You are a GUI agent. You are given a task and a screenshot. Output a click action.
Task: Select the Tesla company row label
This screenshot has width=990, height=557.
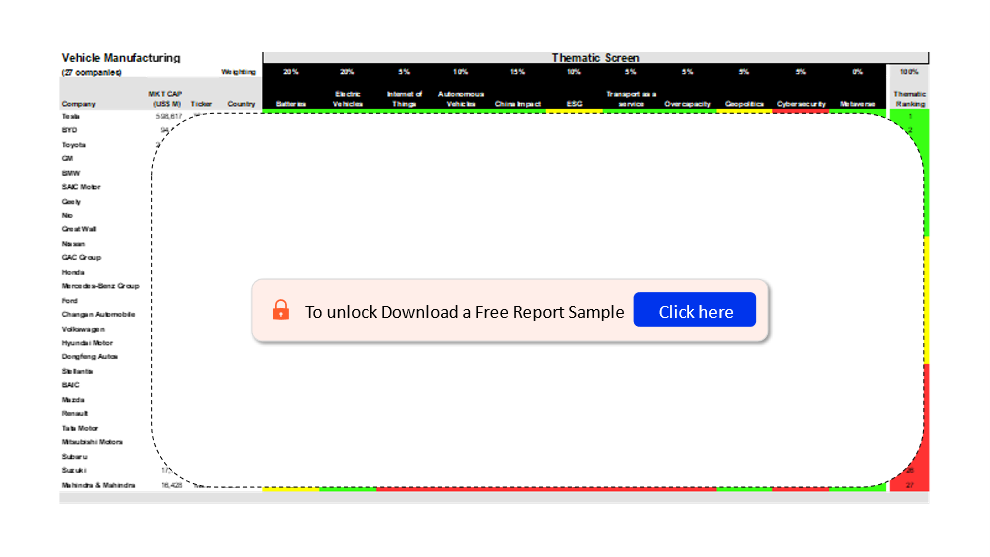pos(71,116)
